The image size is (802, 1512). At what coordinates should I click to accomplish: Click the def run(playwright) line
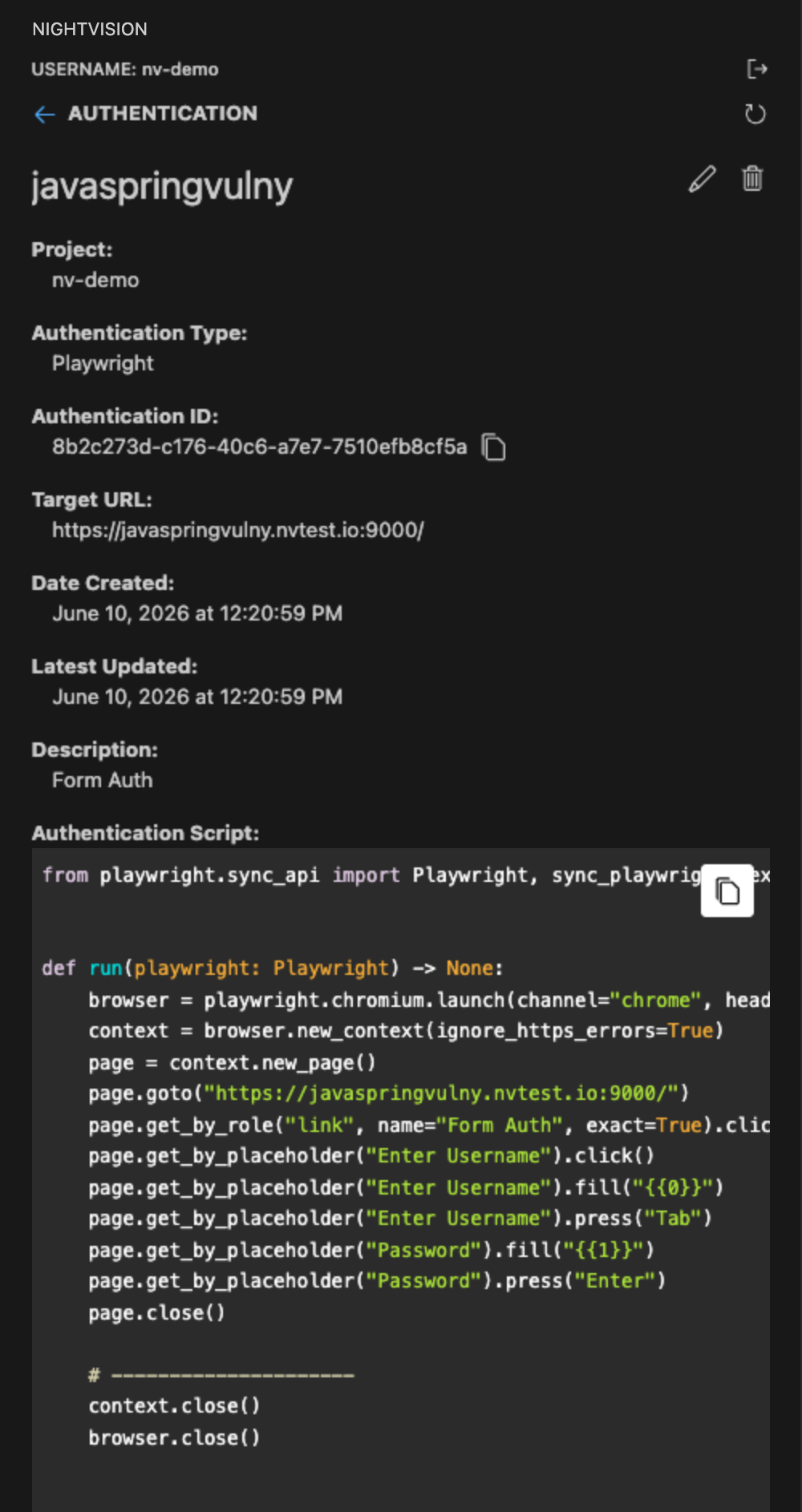click(273, 968)
